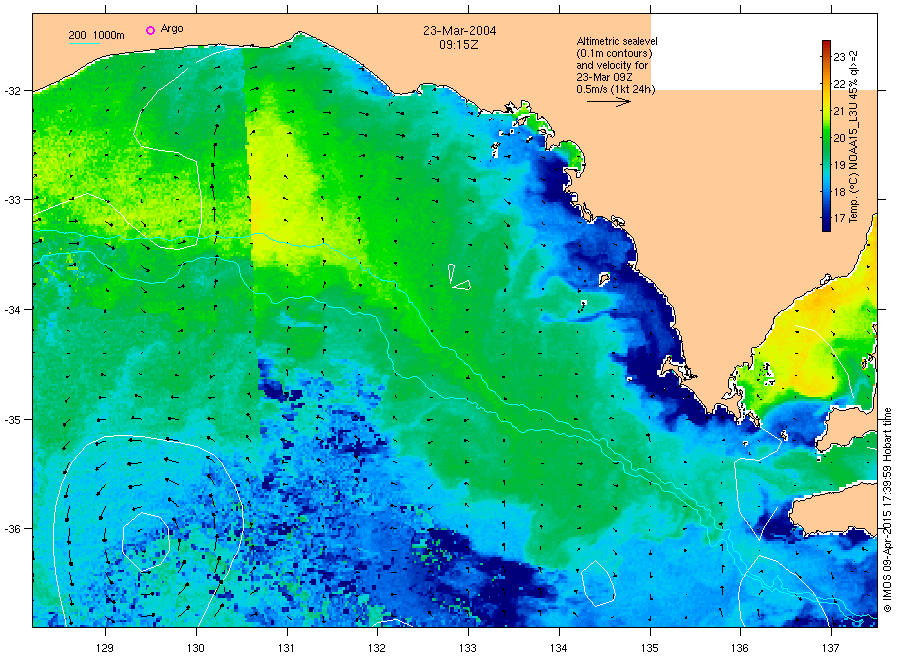
Task: Click longitude label '131'
Action: (286, 648)
